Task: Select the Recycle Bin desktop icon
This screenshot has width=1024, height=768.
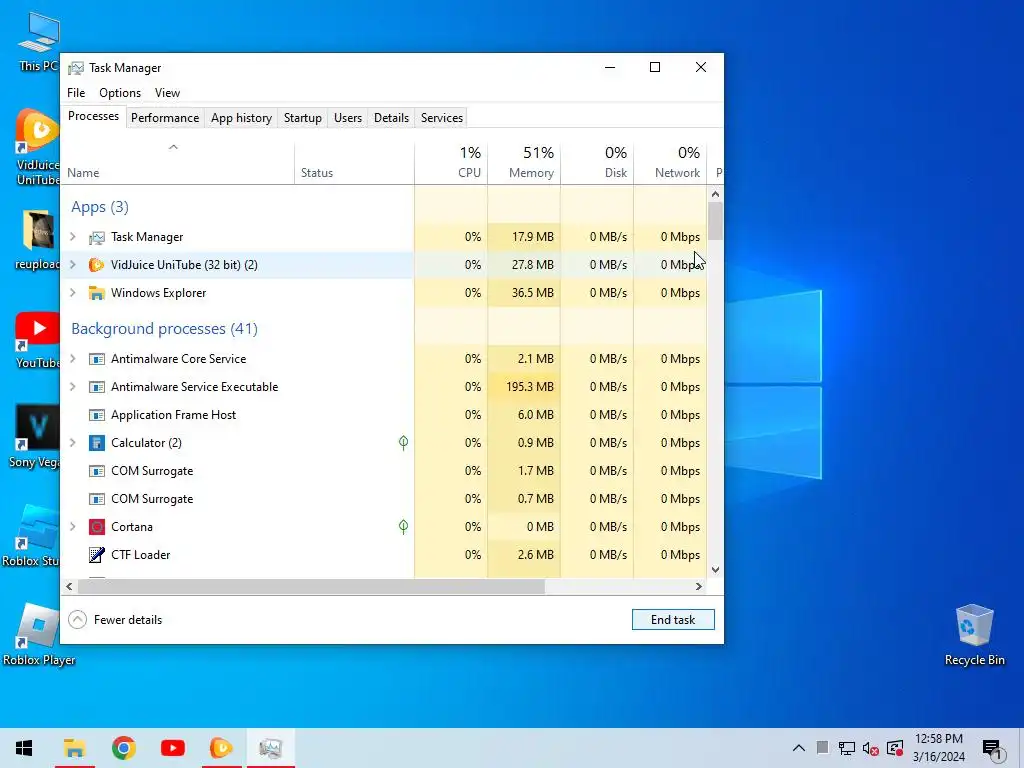Action: point(974,635)
